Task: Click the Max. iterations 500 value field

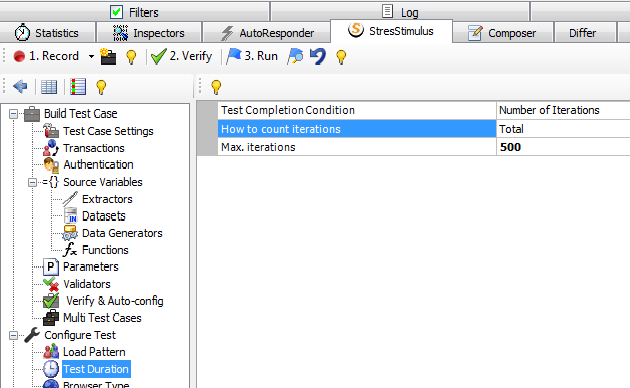Action: click(563, 147)
